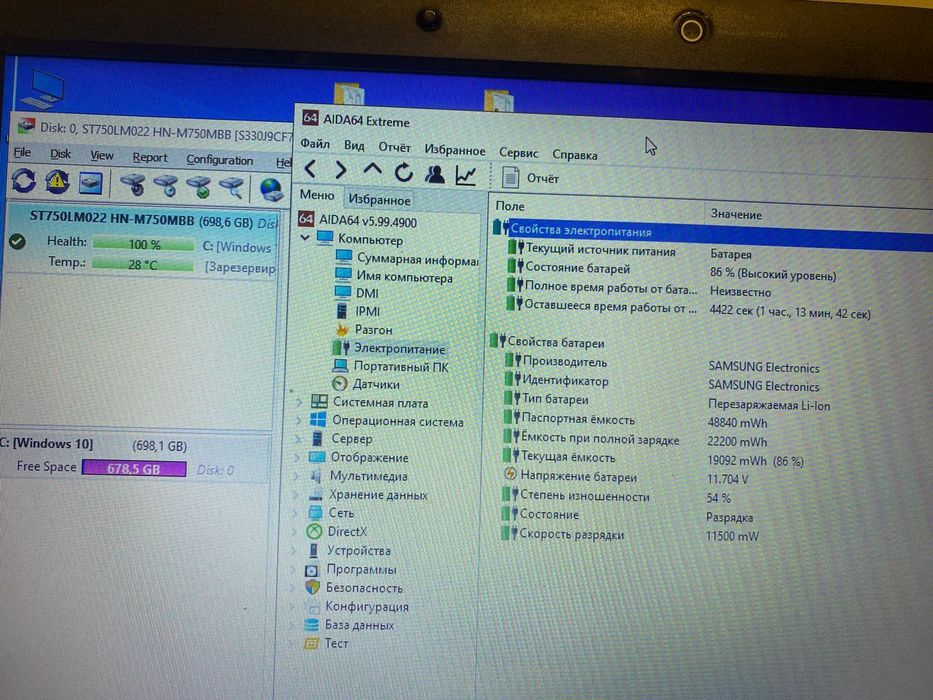Click the disk test icon with green check
Image resolution: width=933 pixels, height=700 pixels.
199,187
